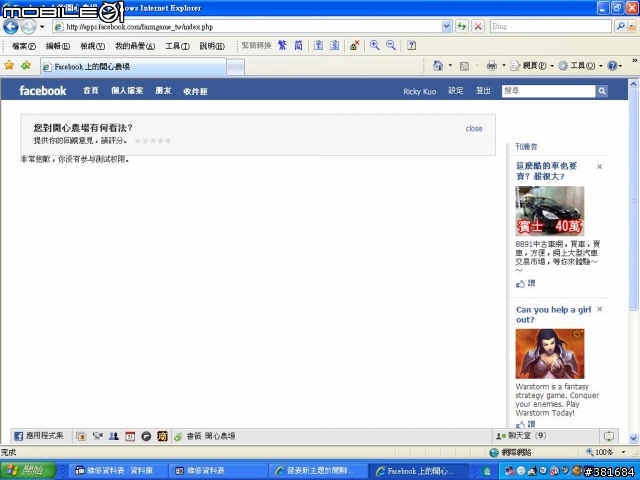Open 設定 settings link in Facebook header

456,91
